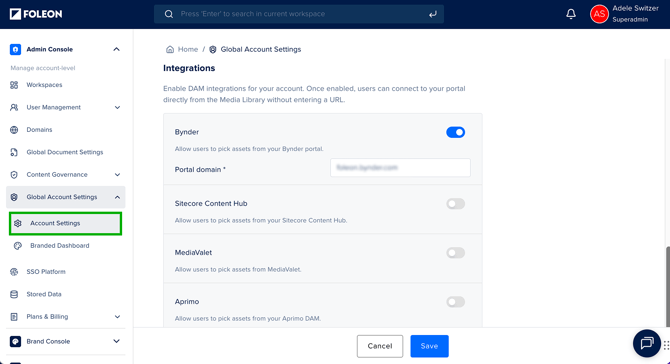The image size is (670, 364).
Task: Click the Global Account Settings icon
Action: click(14, 197)
